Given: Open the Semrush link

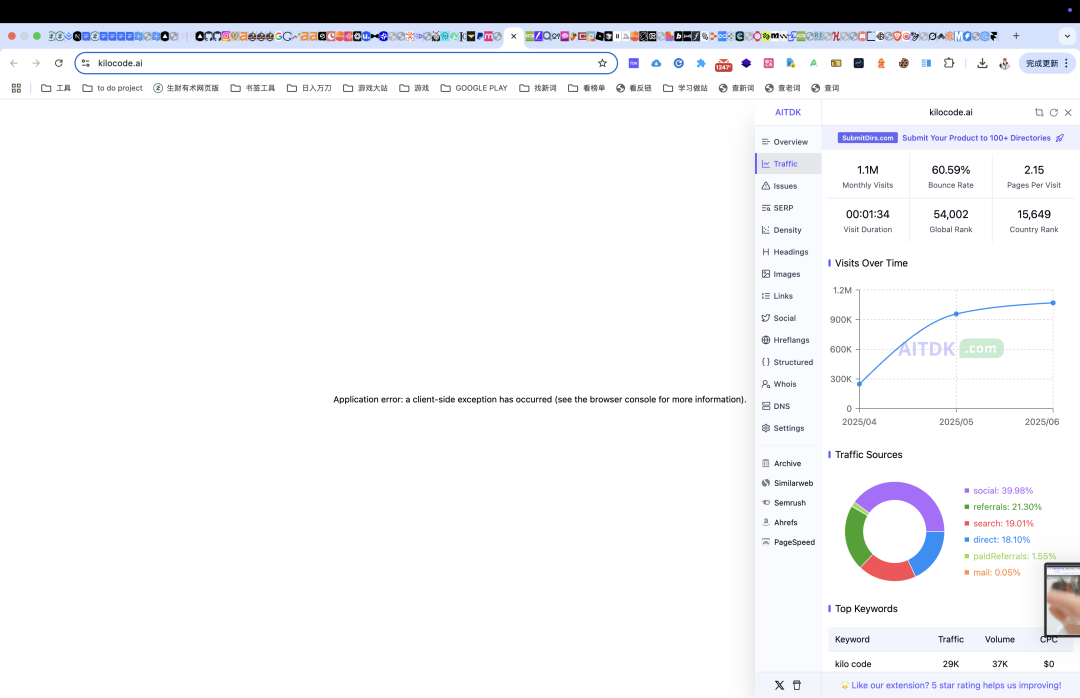Looking at the screenshot, I should point(783,503).
